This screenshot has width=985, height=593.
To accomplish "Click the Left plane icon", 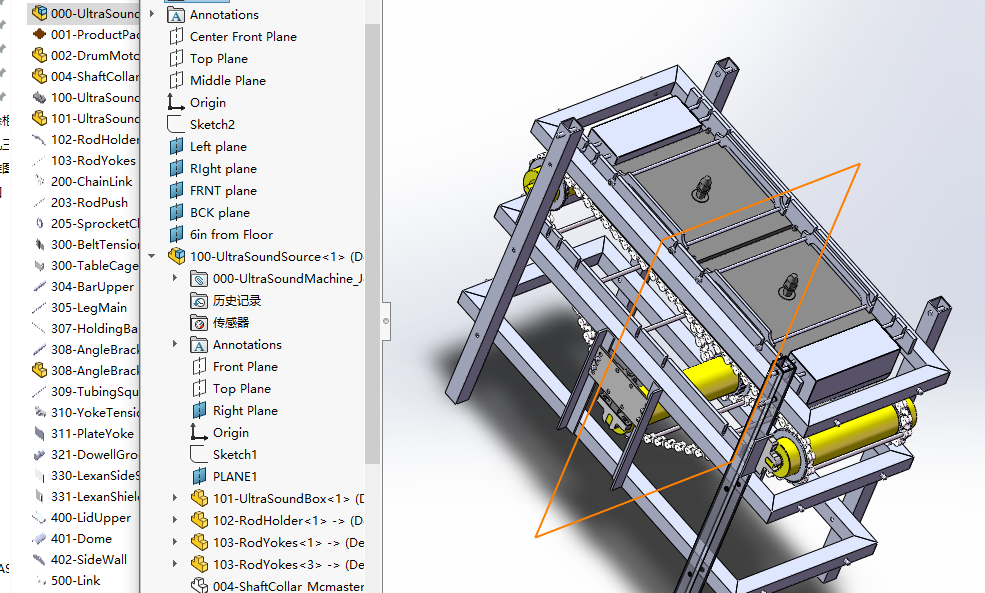I will coord(177,146).
